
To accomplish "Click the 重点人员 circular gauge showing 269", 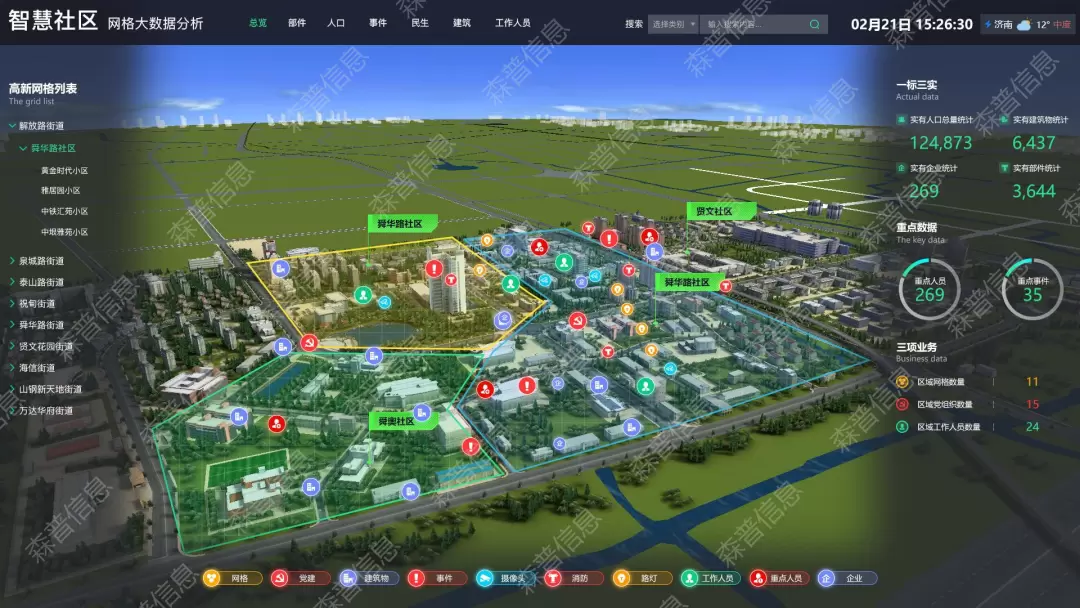I will [929, 289].
